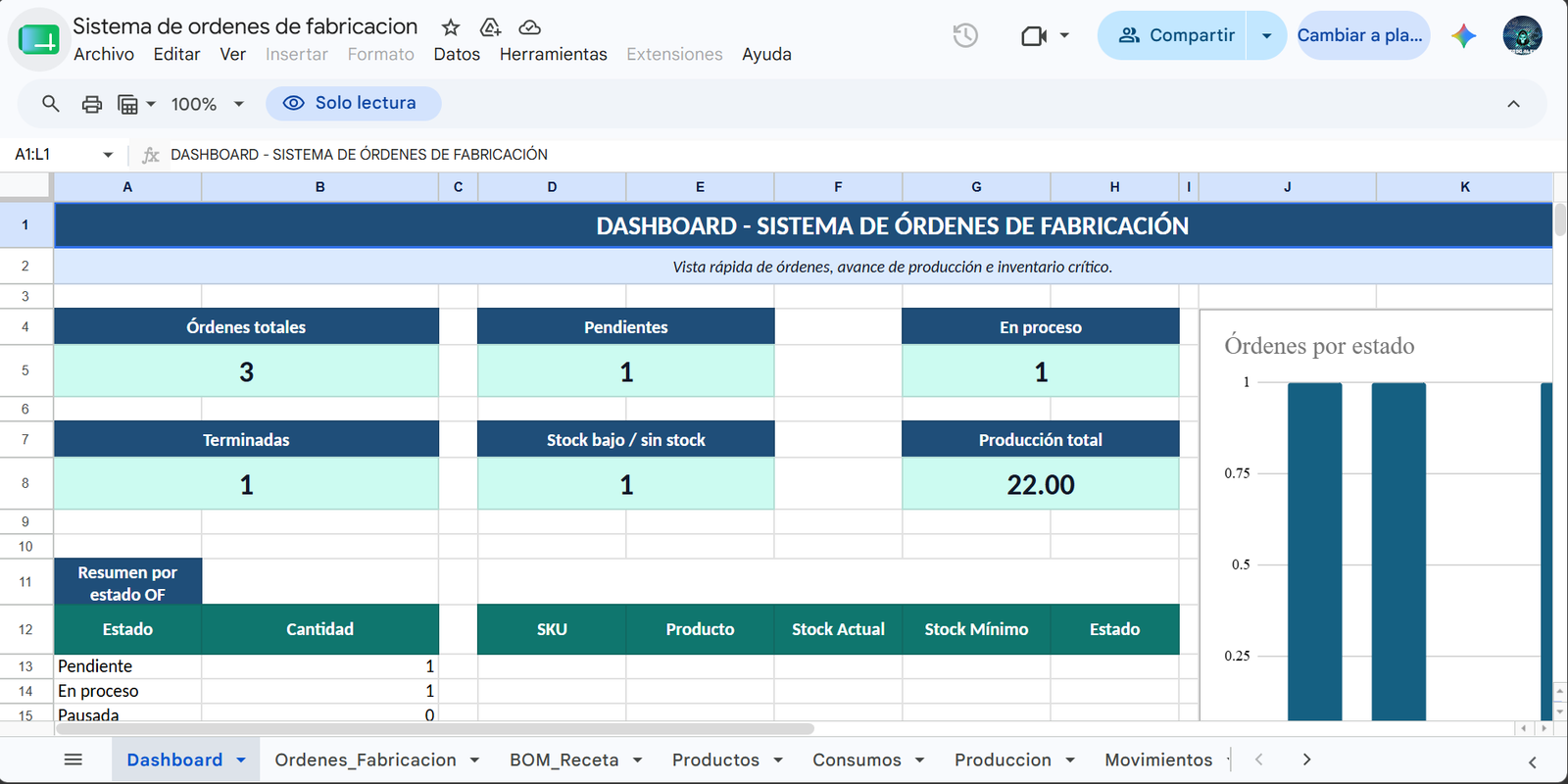
Task: Open the Dashboard tab menu arrow
Action: click(241, 760)
